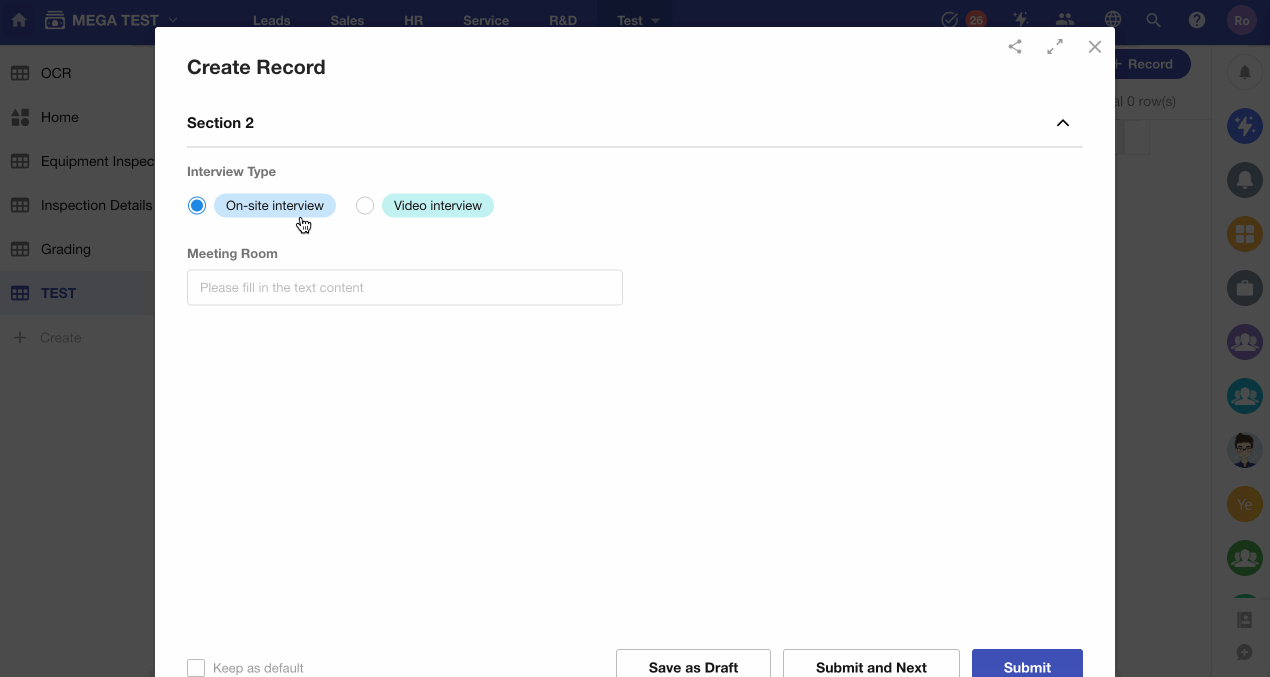Open the MEGA TEST app dropdown

pos(173,20)
